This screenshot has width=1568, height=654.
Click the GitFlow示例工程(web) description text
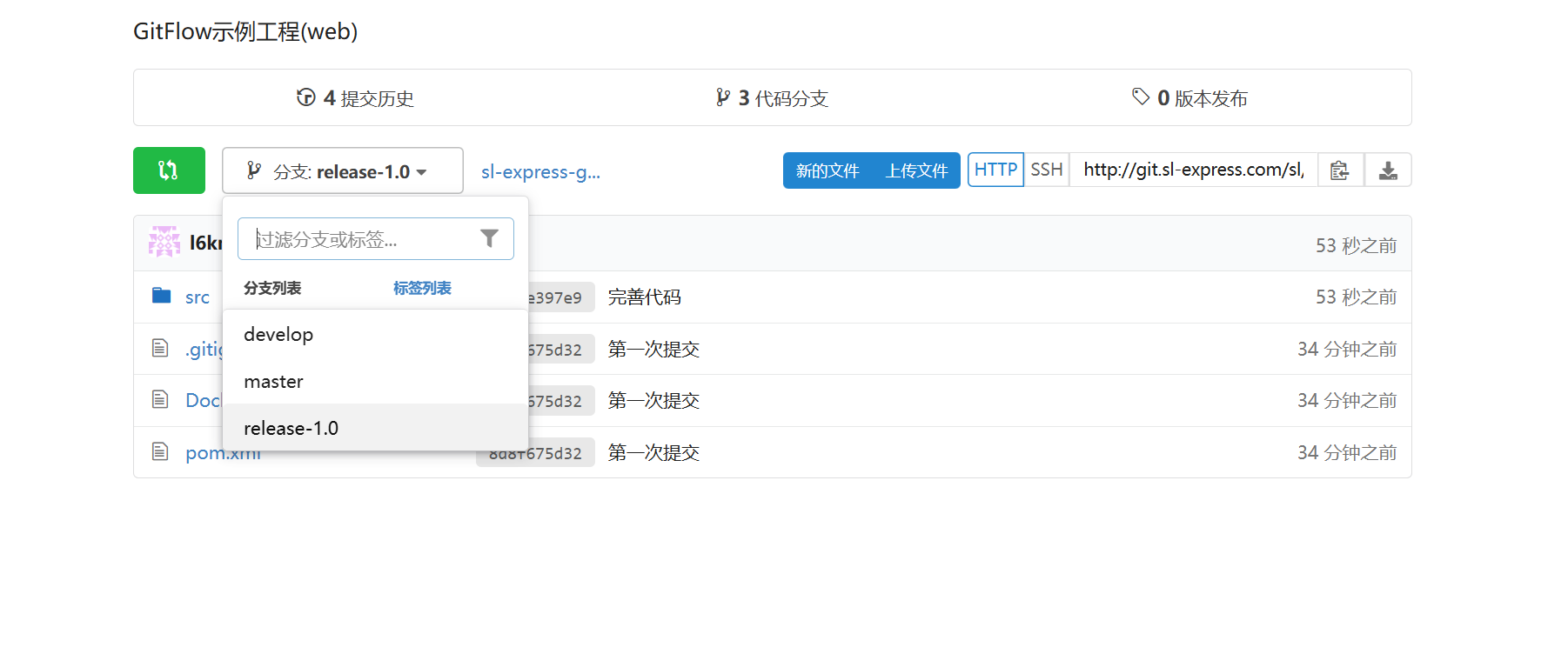point(245,32)
